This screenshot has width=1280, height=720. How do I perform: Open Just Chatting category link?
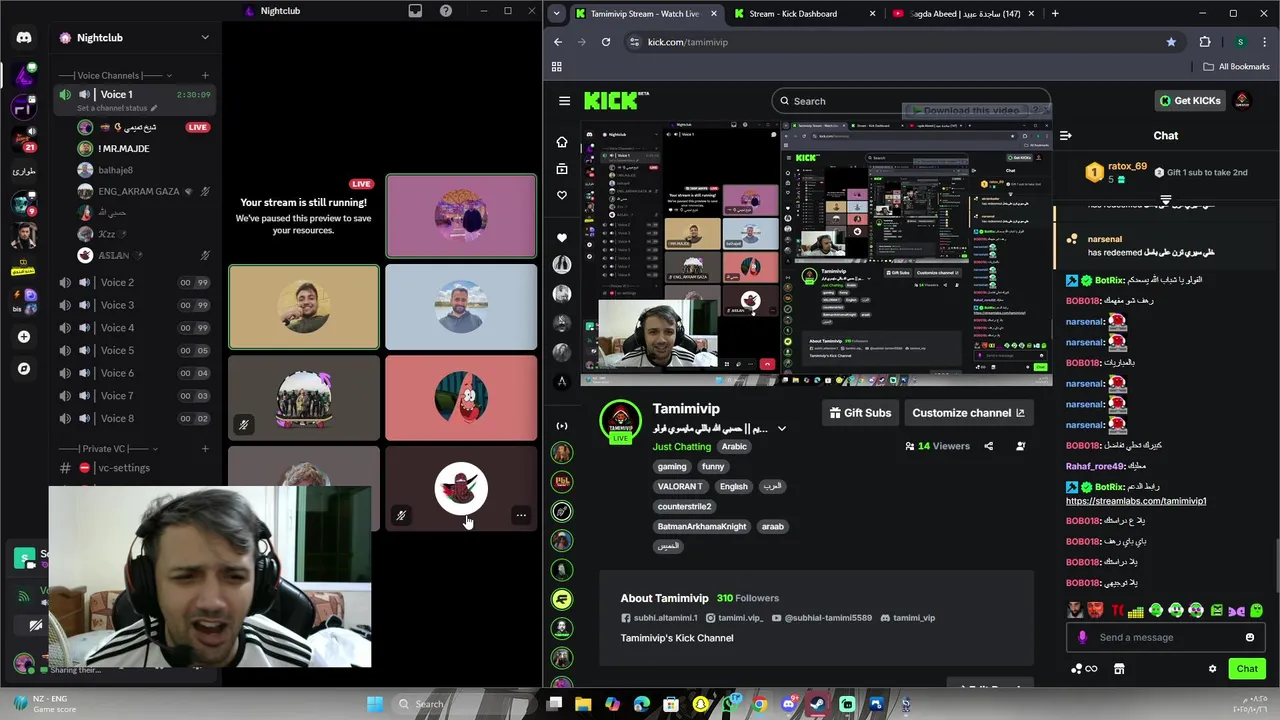tap(682, 447)
